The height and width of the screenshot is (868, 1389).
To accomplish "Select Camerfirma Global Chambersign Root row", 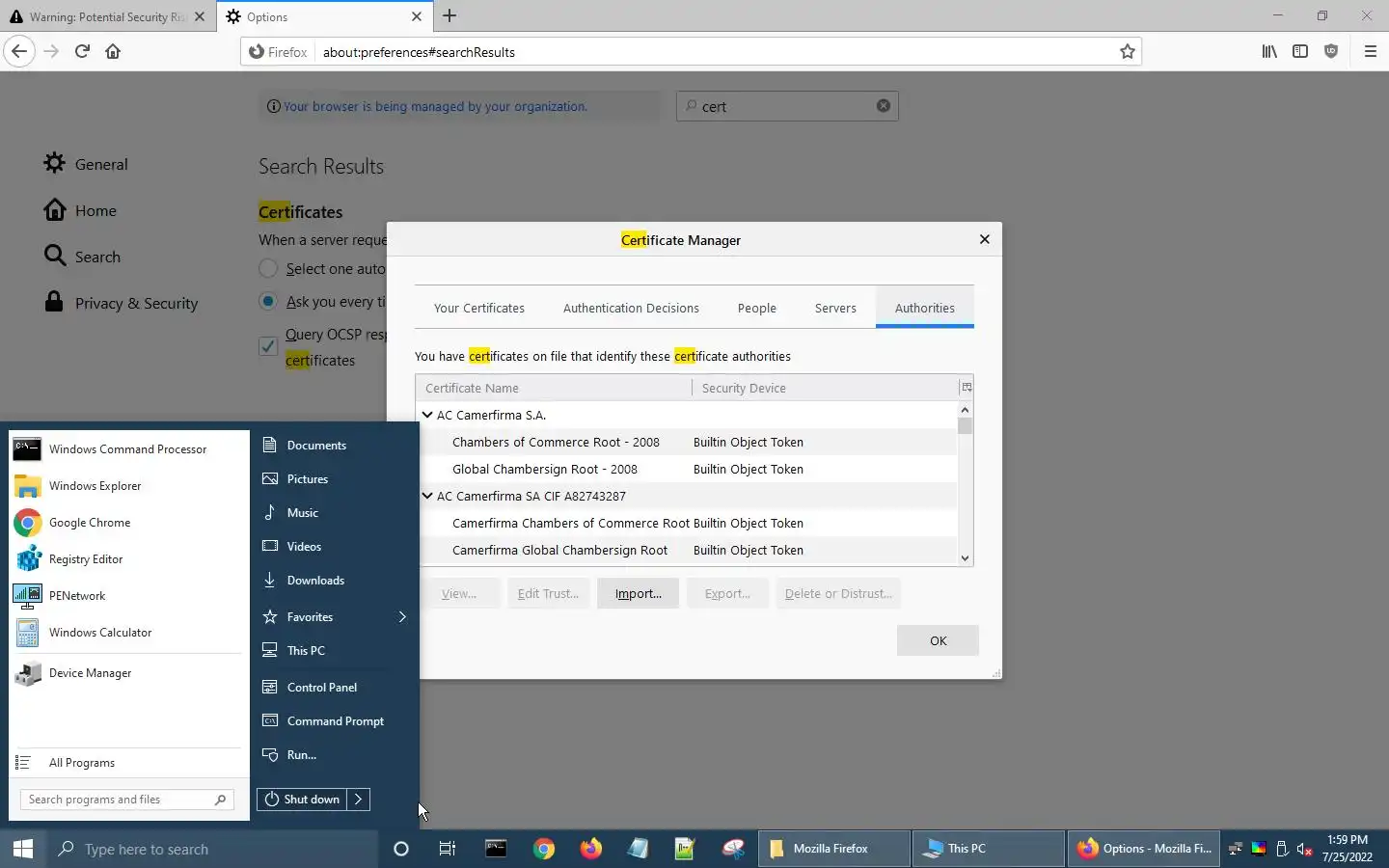I will (x=687, y=550).
